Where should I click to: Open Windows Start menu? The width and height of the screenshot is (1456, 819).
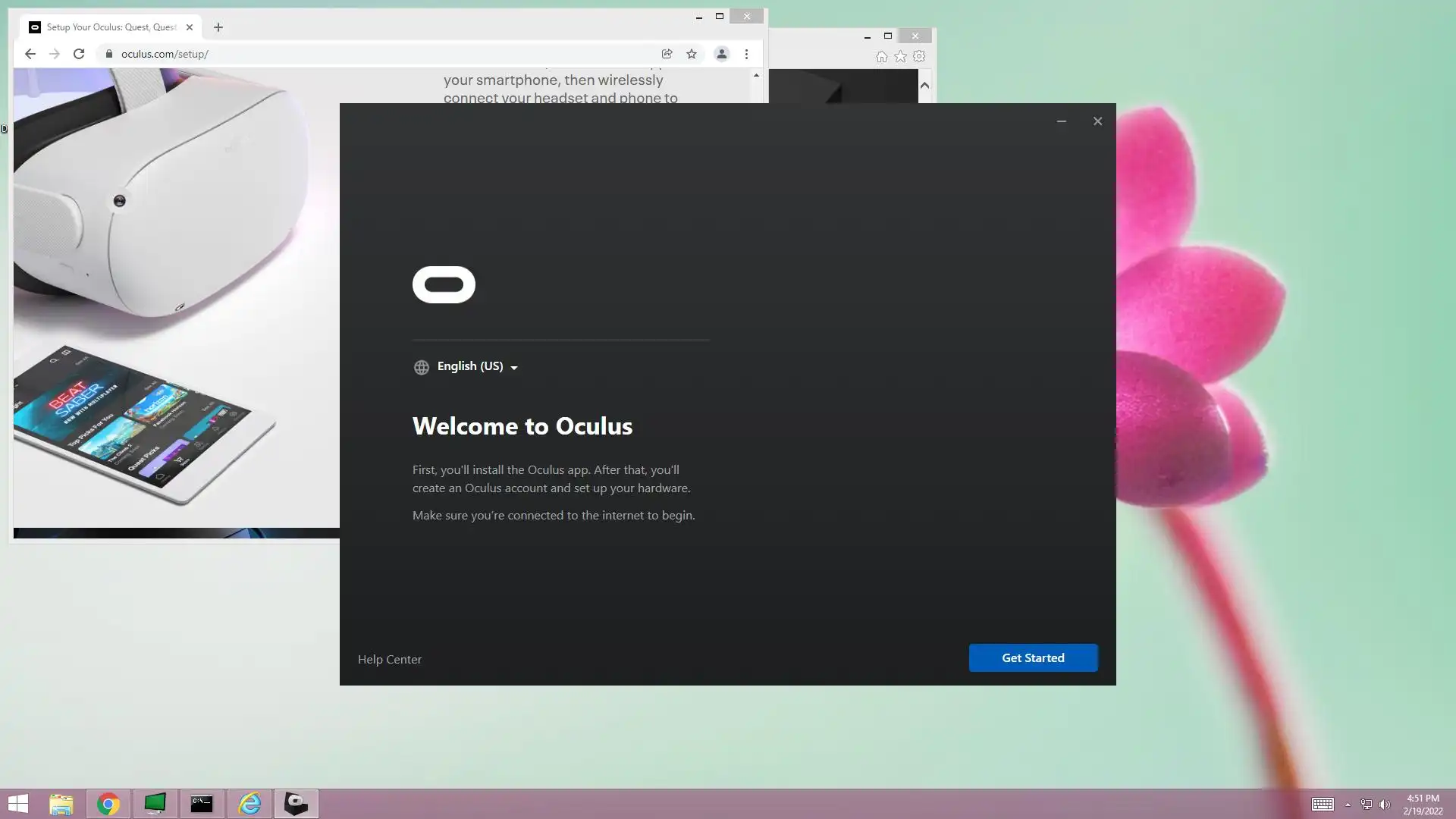[17, 803]
